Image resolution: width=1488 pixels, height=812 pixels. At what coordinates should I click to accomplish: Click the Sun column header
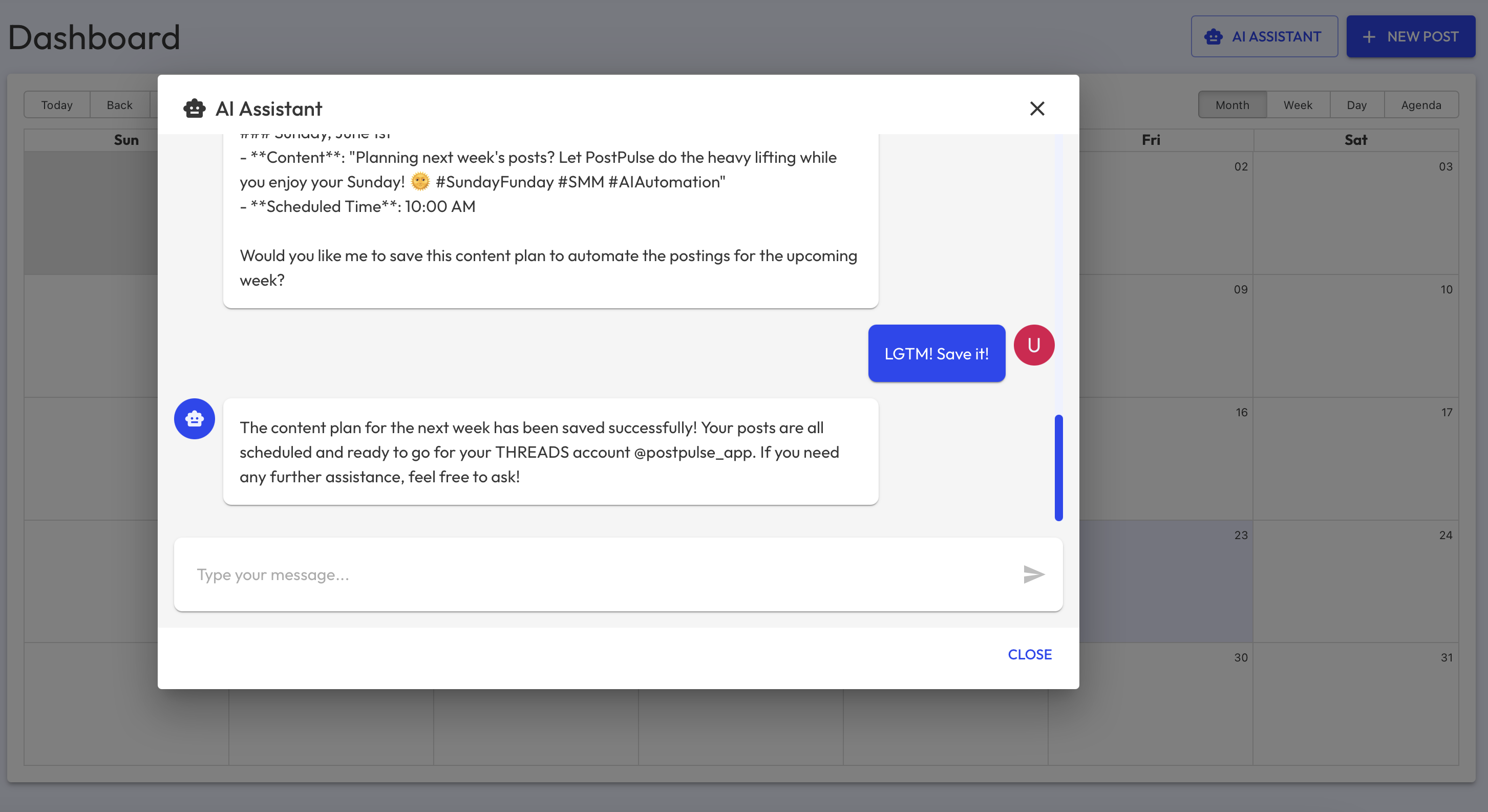tap(126, 140)
